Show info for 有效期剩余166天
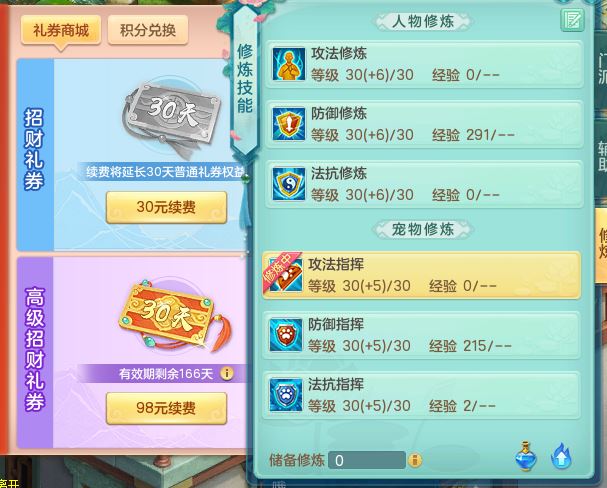607x488 pixels. point(227,373)
